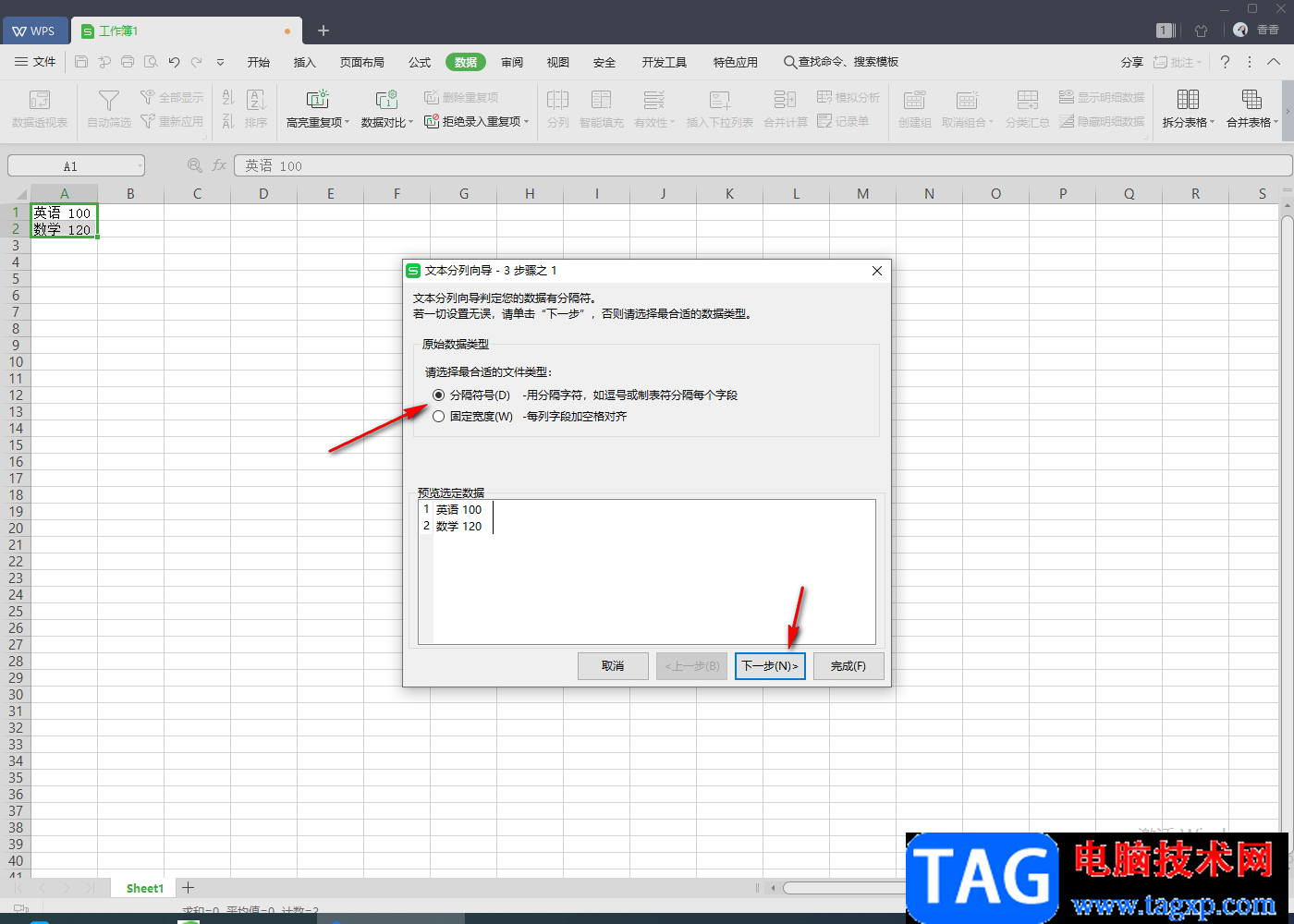Viewport: 1294px width, 924px height.
Task: Switch to the 审阅 tab
Action: click(x=512, y=62)
